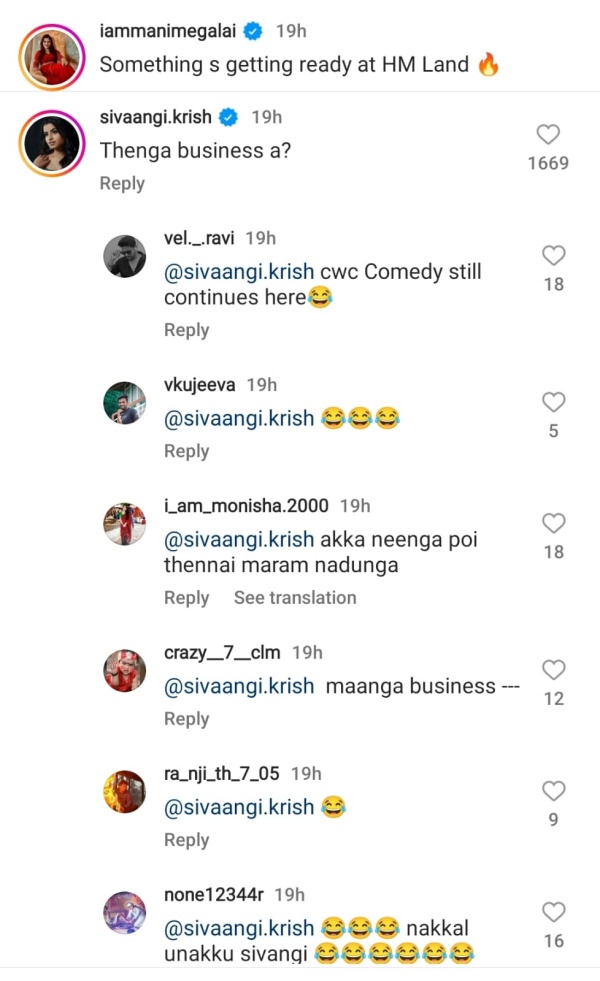The image size is (600, 981).
Task: Visit the none12344r username
Action: [213, 894]
